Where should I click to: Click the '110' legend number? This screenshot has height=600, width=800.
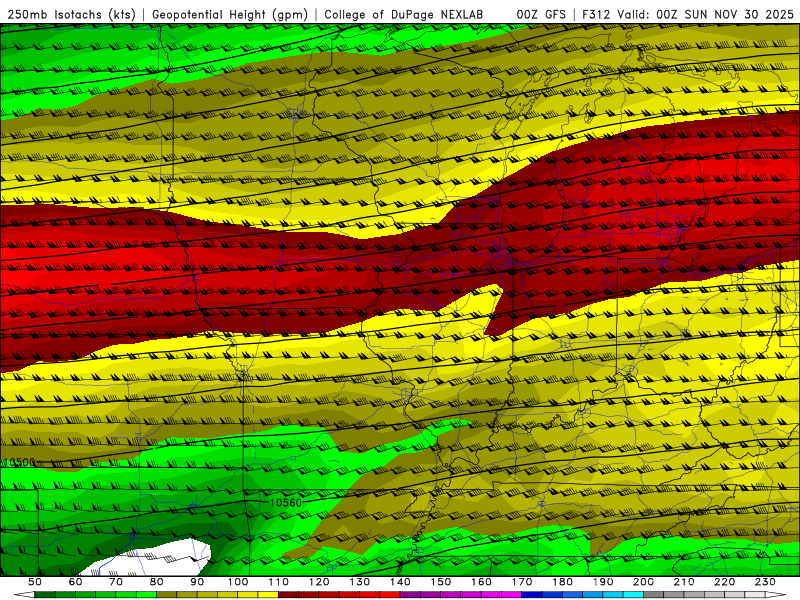pyautogui.click(x=279, y=582)
